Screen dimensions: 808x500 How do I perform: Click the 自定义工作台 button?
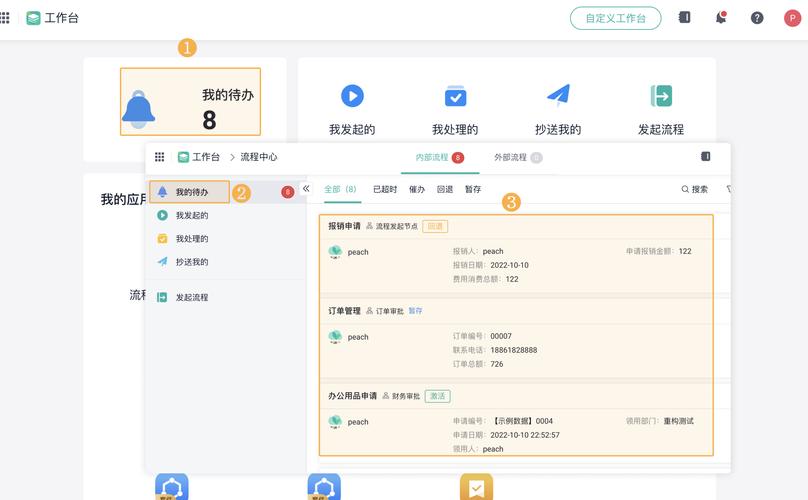[615, 18]
